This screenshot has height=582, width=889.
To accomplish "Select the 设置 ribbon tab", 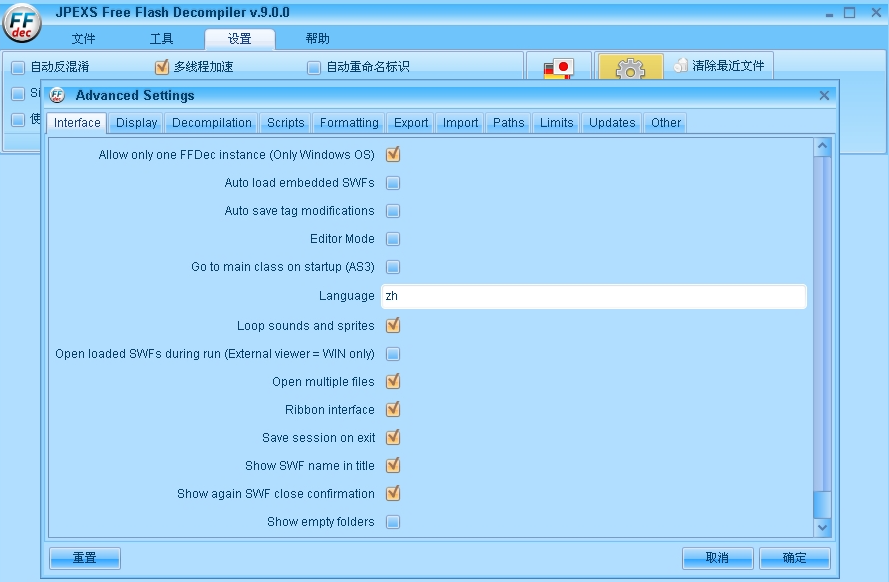I will click(x=240, y=39).
